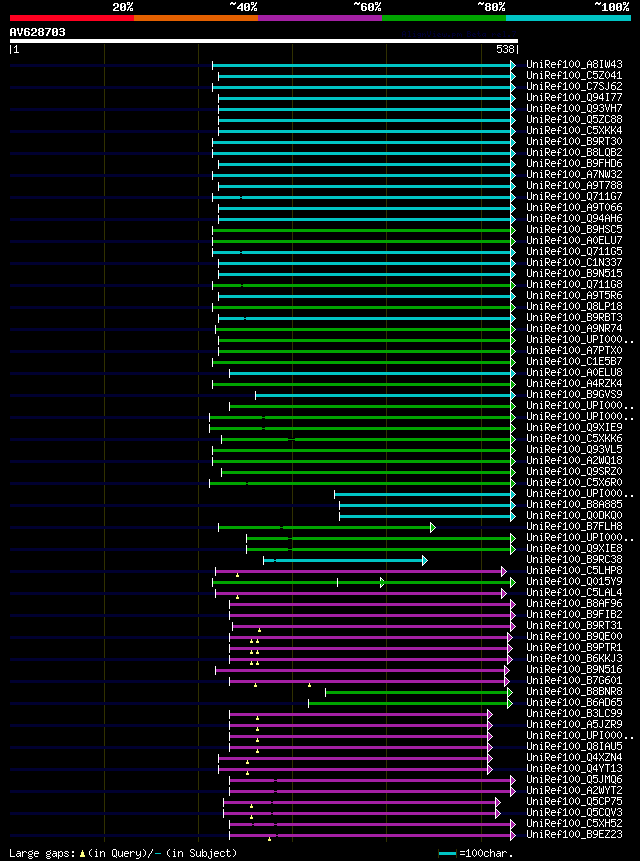Select the UniRef100_C5LHP8 label
Image resolution: width=640 pixels, height=861 pixels.
pyautogui.click(x=574, y=571)
